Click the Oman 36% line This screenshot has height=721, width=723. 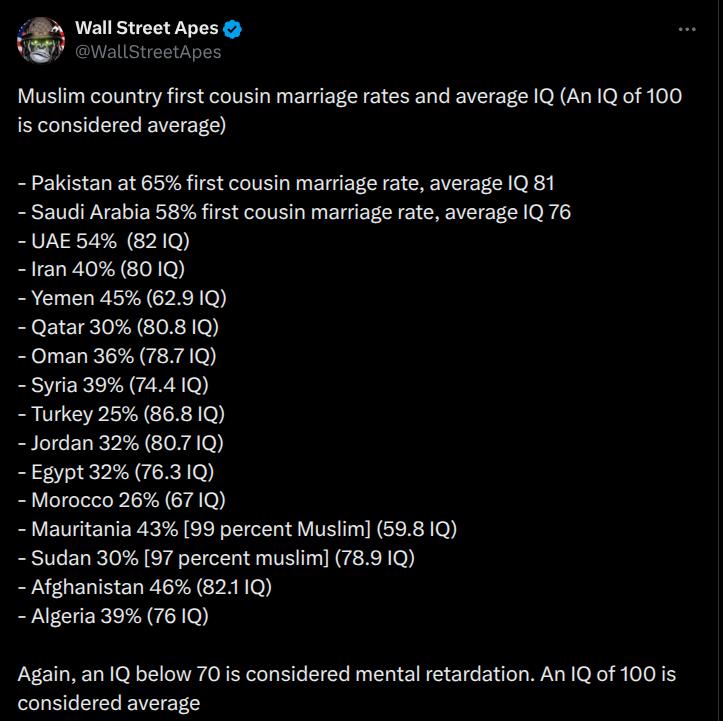coord(117,356)
